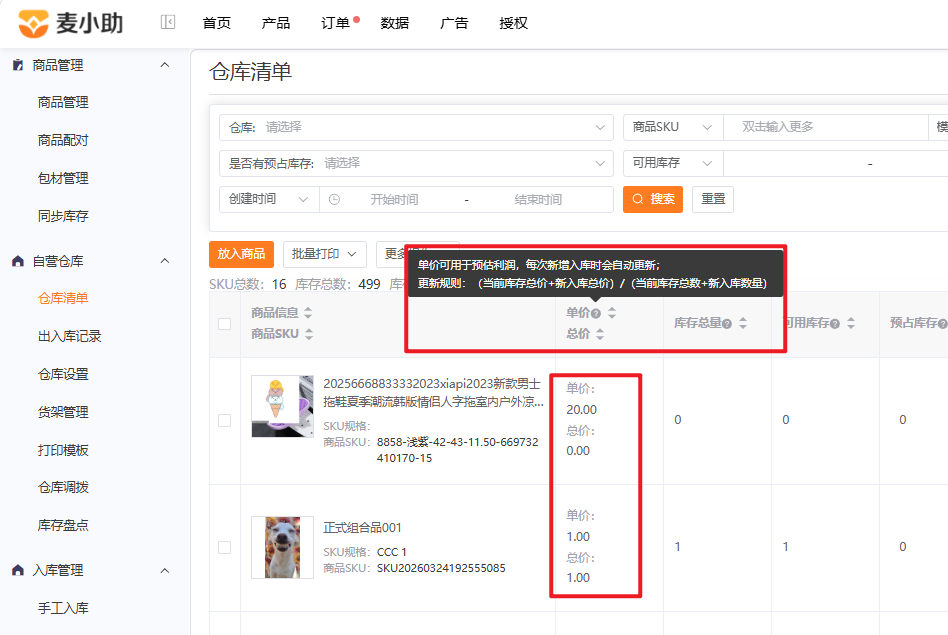Click the 重置 button
The image size is (948, 635).
tap(713, 199)
